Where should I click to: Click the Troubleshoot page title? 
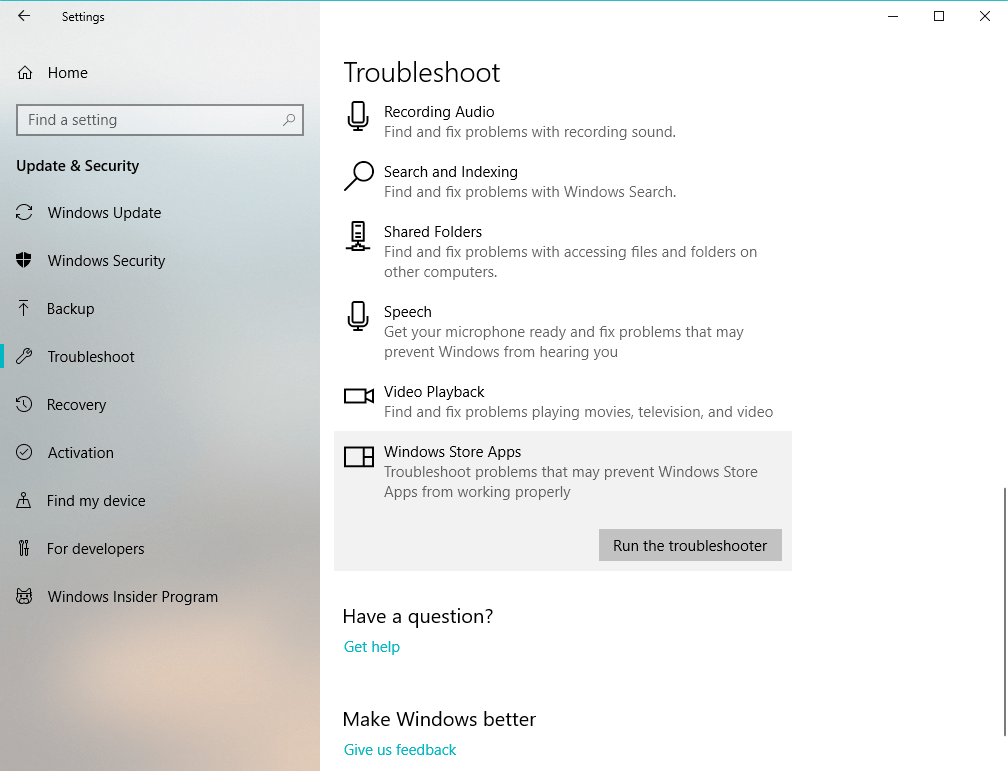point(422,73)
